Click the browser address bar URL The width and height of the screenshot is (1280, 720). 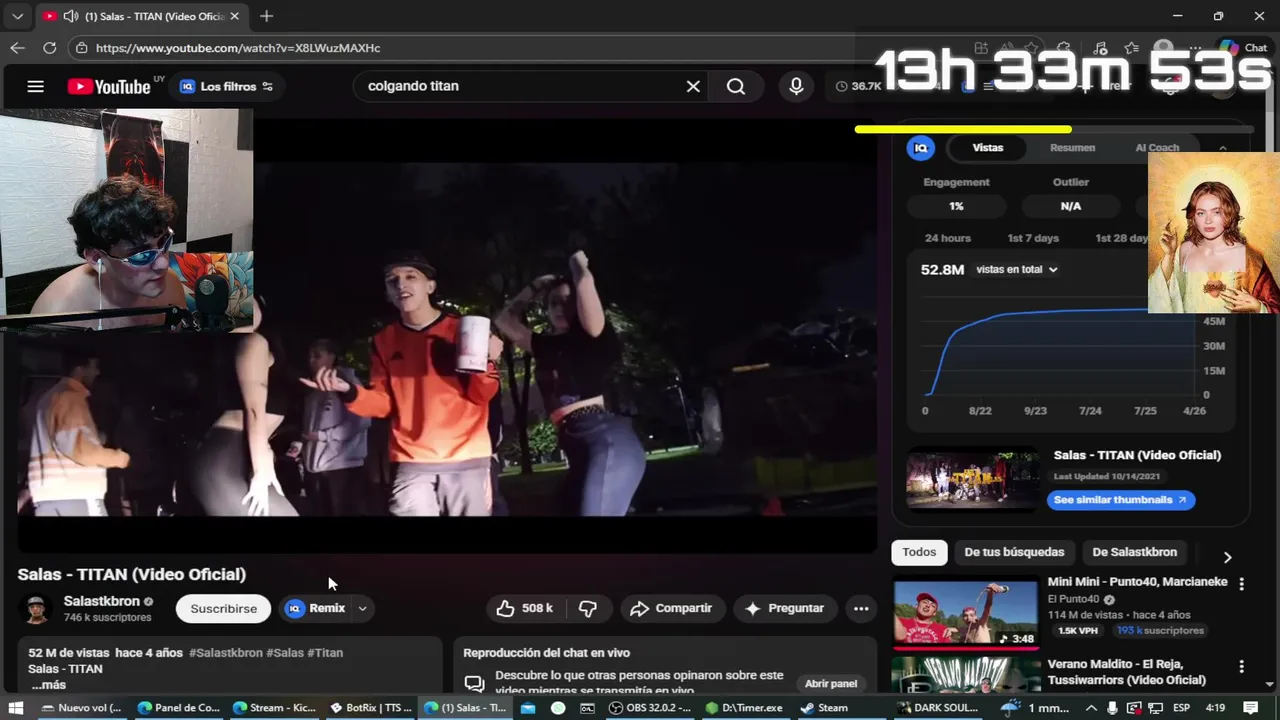(238, 48)
